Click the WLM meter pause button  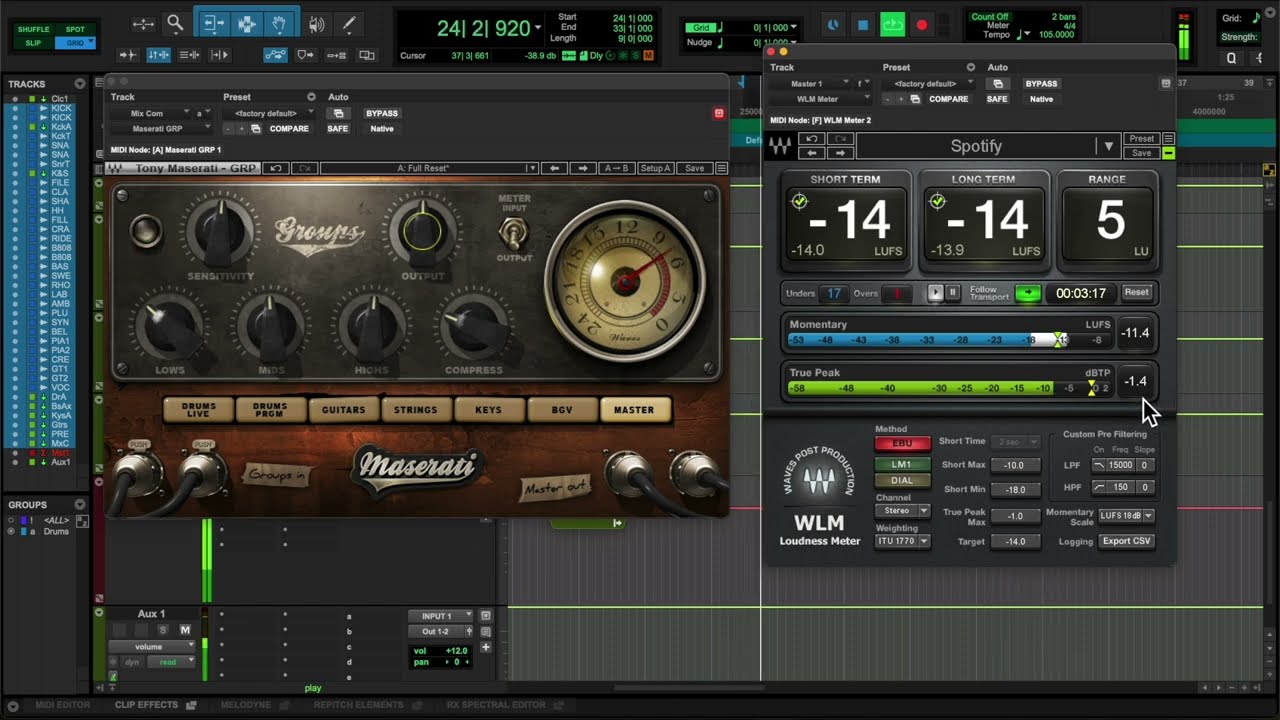point(952,293)
